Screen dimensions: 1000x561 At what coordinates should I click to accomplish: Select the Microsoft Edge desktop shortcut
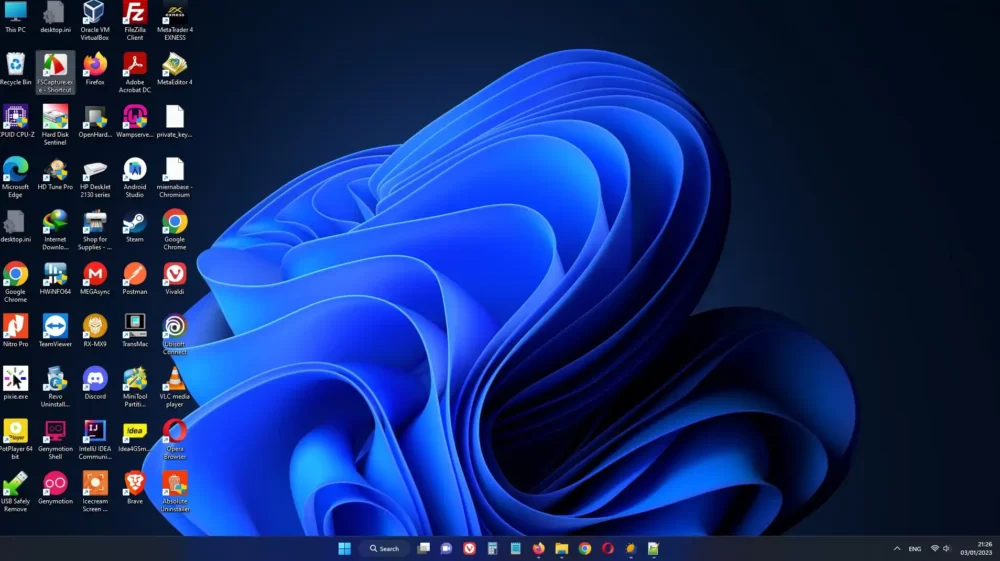[15, 178]
